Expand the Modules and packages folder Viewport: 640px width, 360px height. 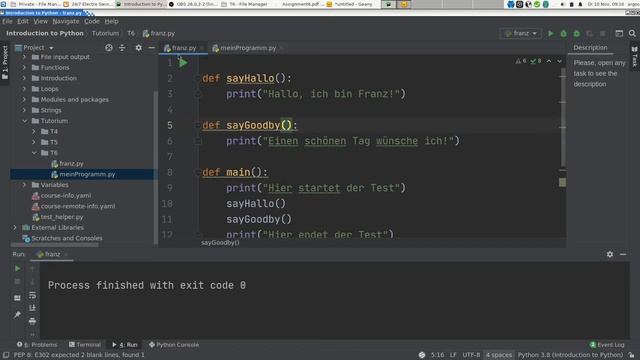click(24, 99)
